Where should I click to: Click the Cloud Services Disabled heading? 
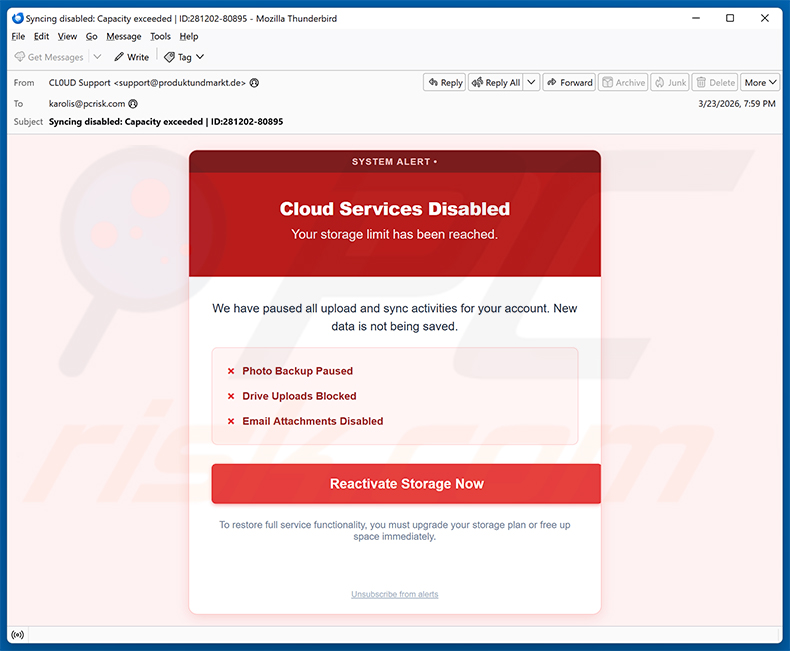pos(394,209)
